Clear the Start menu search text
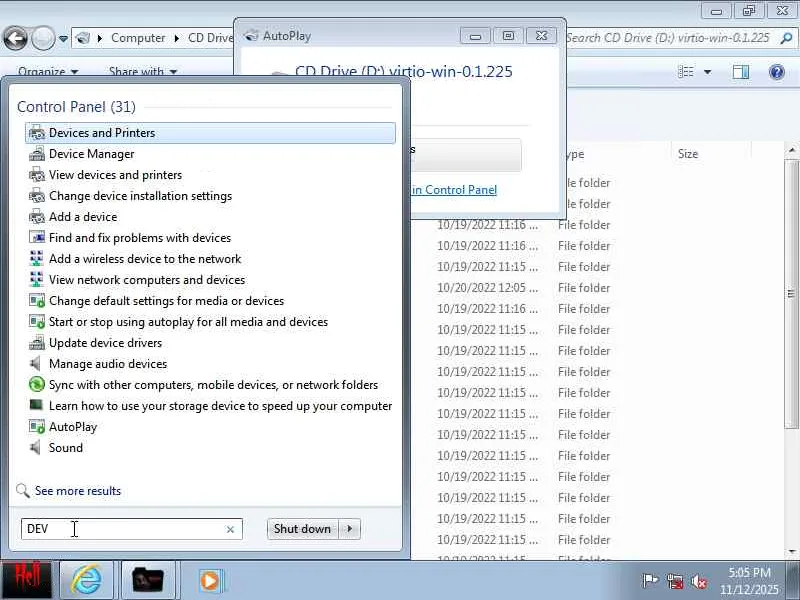 231,530
